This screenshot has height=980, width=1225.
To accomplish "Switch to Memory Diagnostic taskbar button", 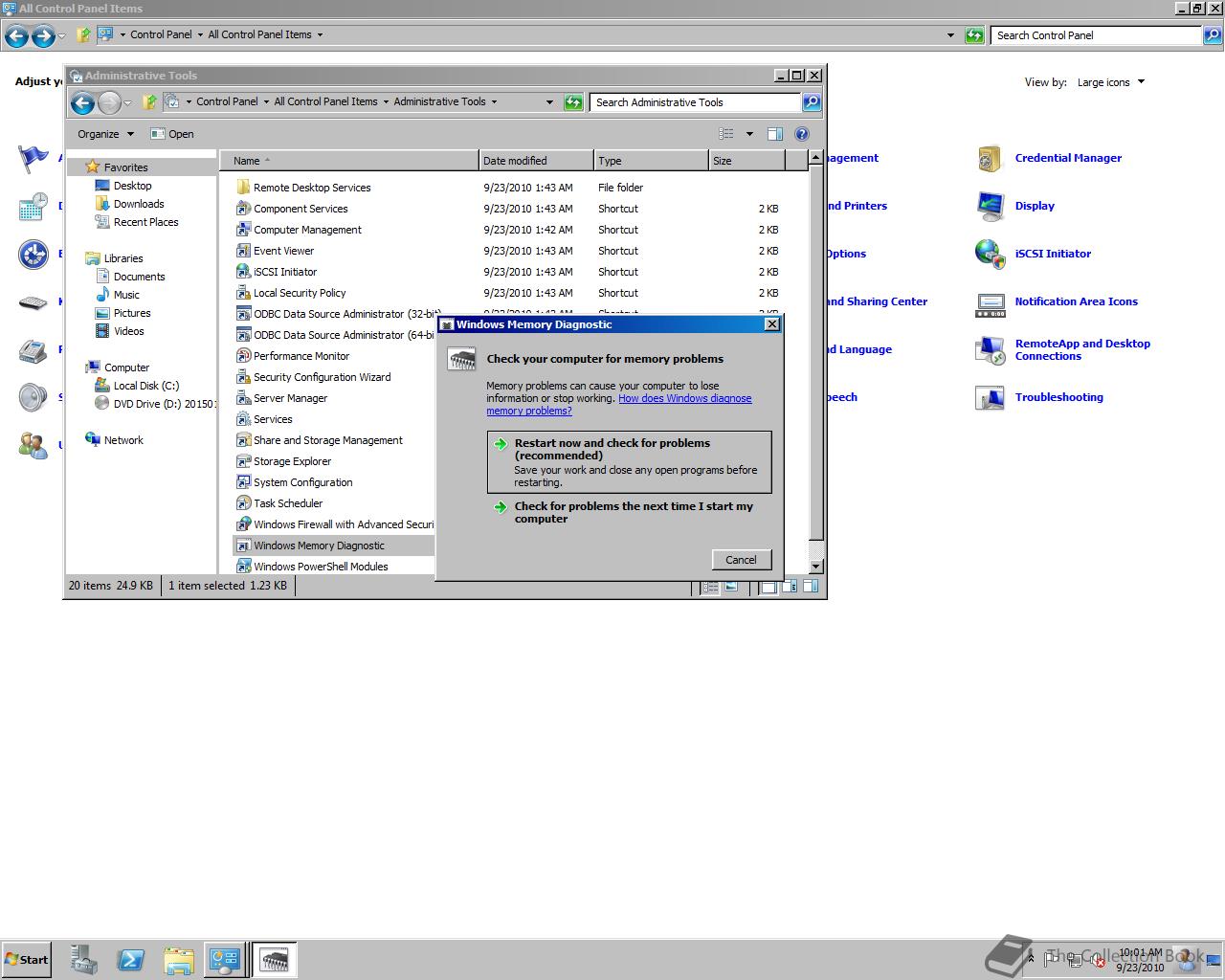I will pyautogui.click(x=275, y=960).
